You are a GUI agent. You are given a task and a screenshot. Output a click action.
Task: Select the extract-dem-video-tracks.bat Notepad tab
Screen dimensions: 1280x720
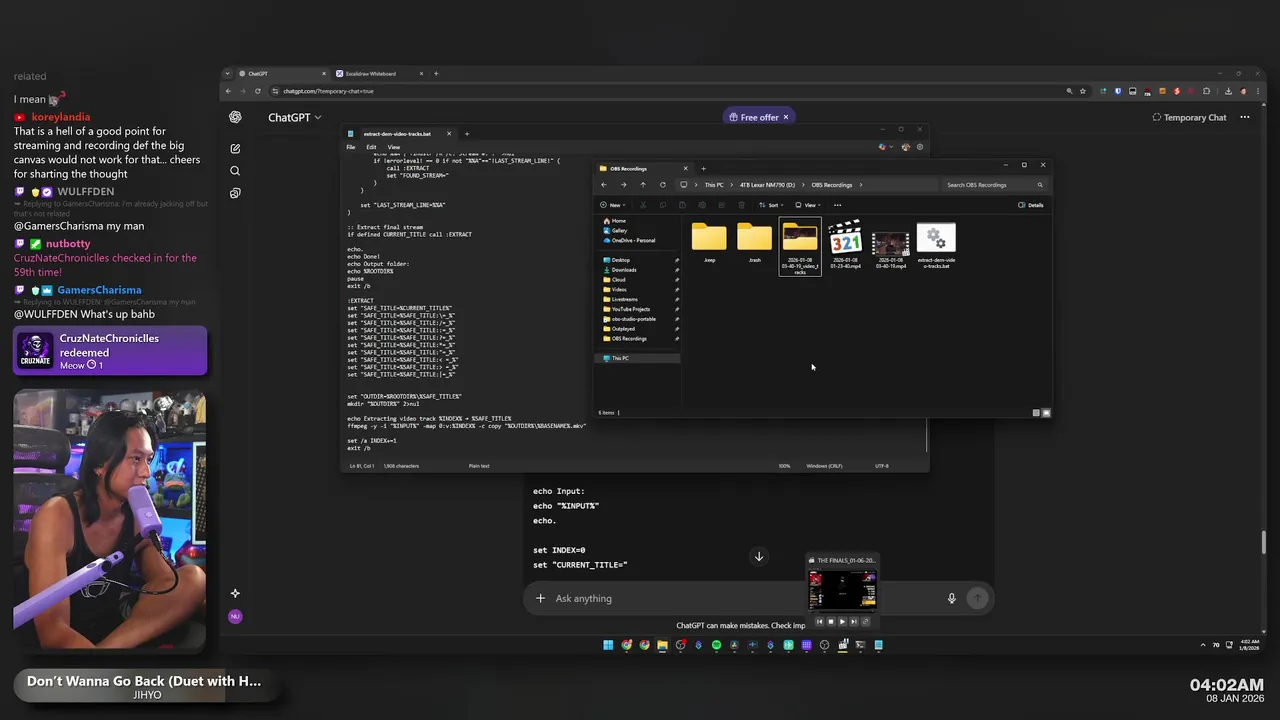[x=398, y=133]
